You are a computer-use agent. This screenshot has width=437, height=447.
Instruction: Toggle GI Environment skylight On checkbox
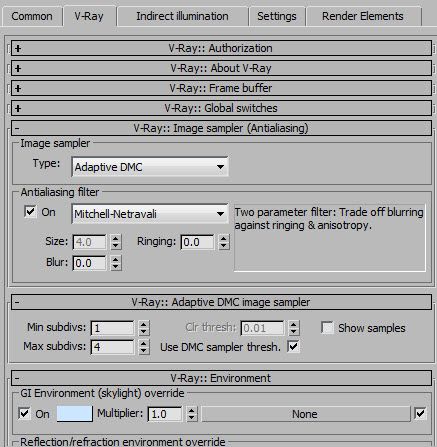[x=24, y=414]
